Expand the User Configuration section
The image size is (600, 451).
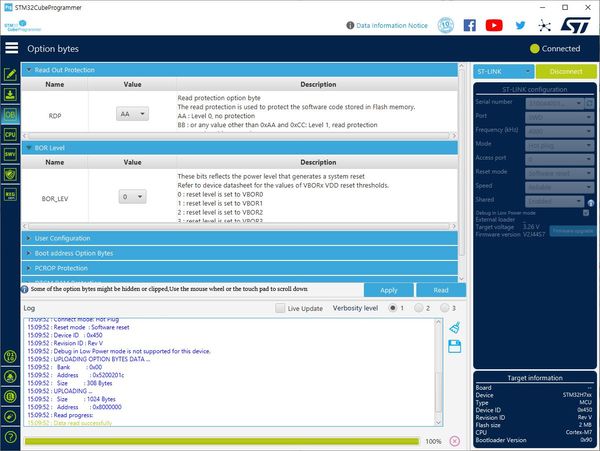(240, 238)
